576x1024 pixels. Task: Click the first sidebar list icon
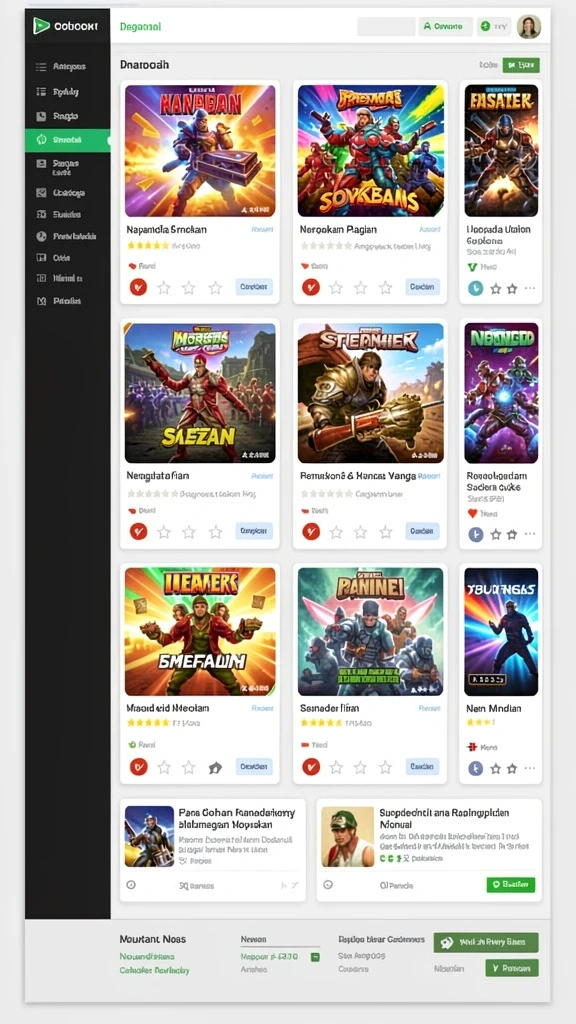click(x=41, y=67)
